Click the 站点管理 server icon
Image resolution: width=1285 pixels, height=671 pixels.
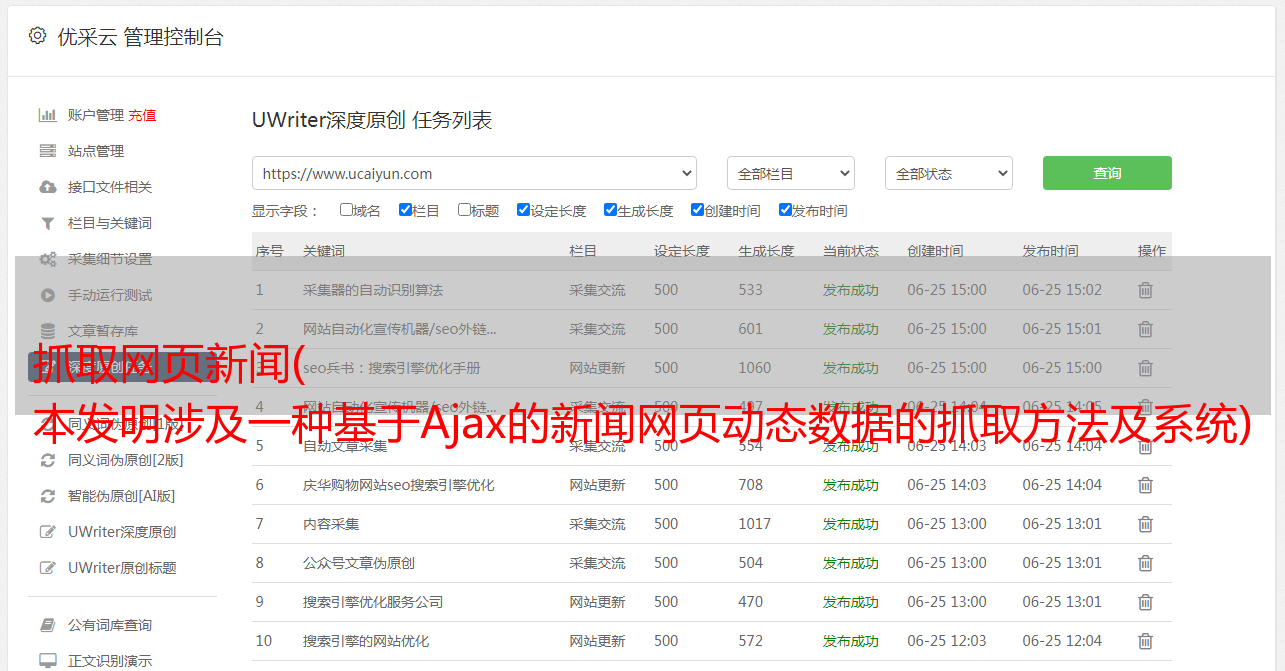tap(47, 151)
